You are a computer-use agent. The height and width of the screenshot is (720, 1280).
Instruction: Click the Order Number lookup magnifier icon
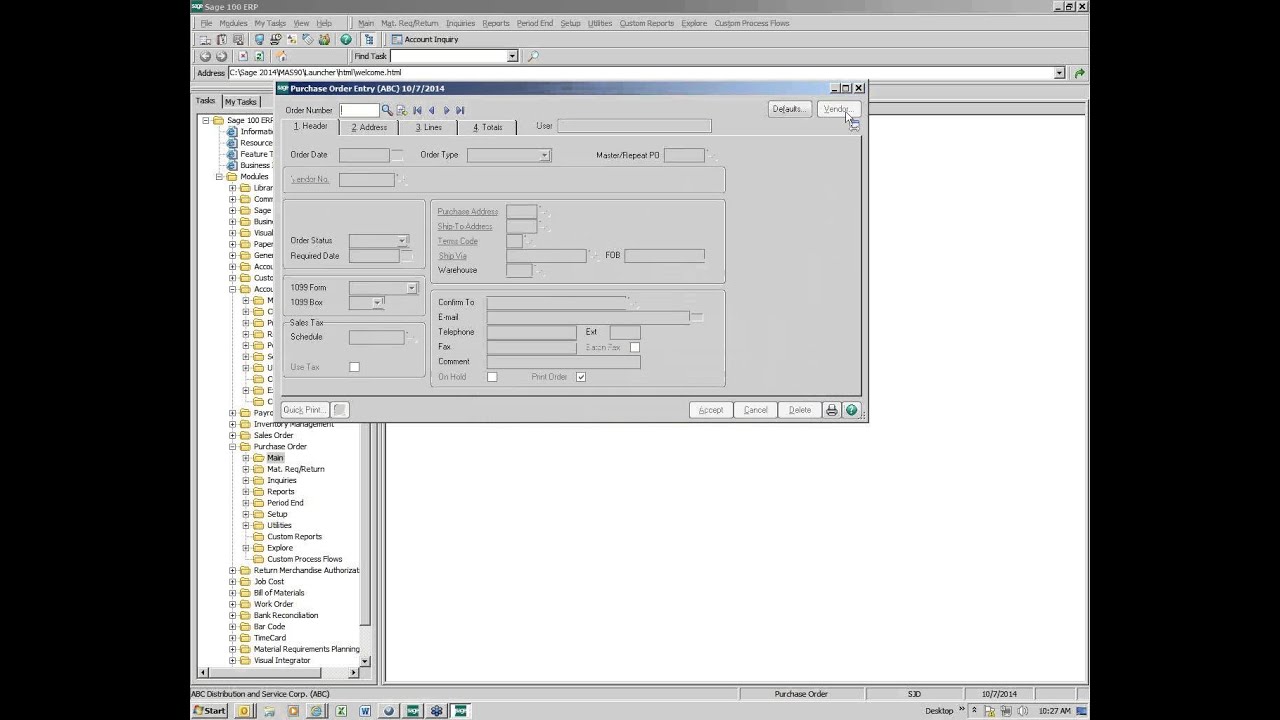(387, 110)
